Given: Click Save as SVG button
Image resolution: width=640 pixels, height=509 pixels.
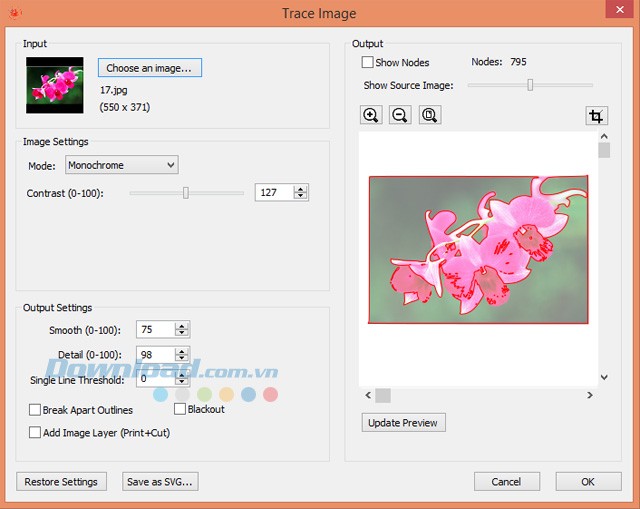Looking at the screenshot, I should 160,482.
